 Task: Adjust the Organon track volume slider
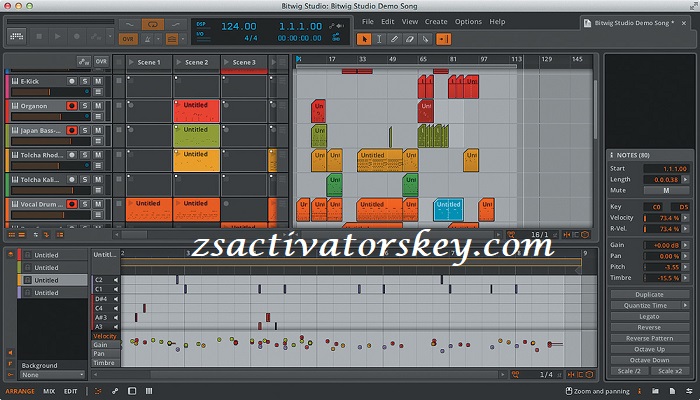47,117
